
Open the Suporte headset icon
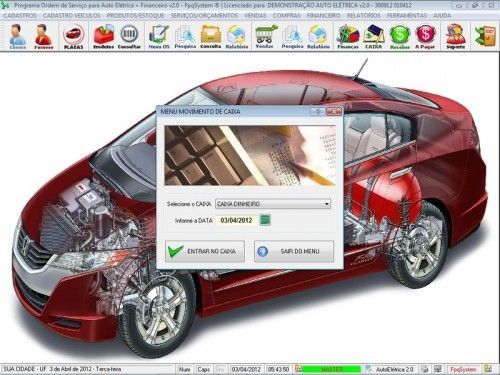coord(455,37)
